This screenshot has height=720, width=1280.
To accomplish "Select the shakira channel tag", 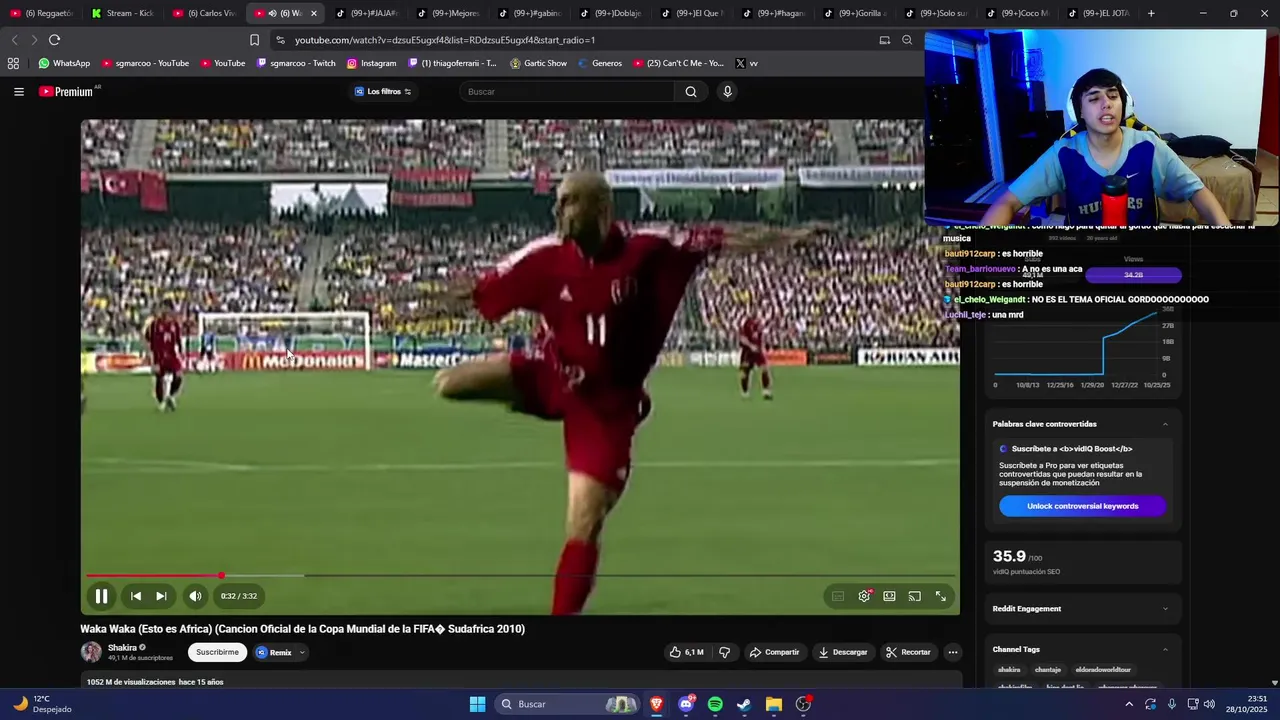I will (1009, 670).
